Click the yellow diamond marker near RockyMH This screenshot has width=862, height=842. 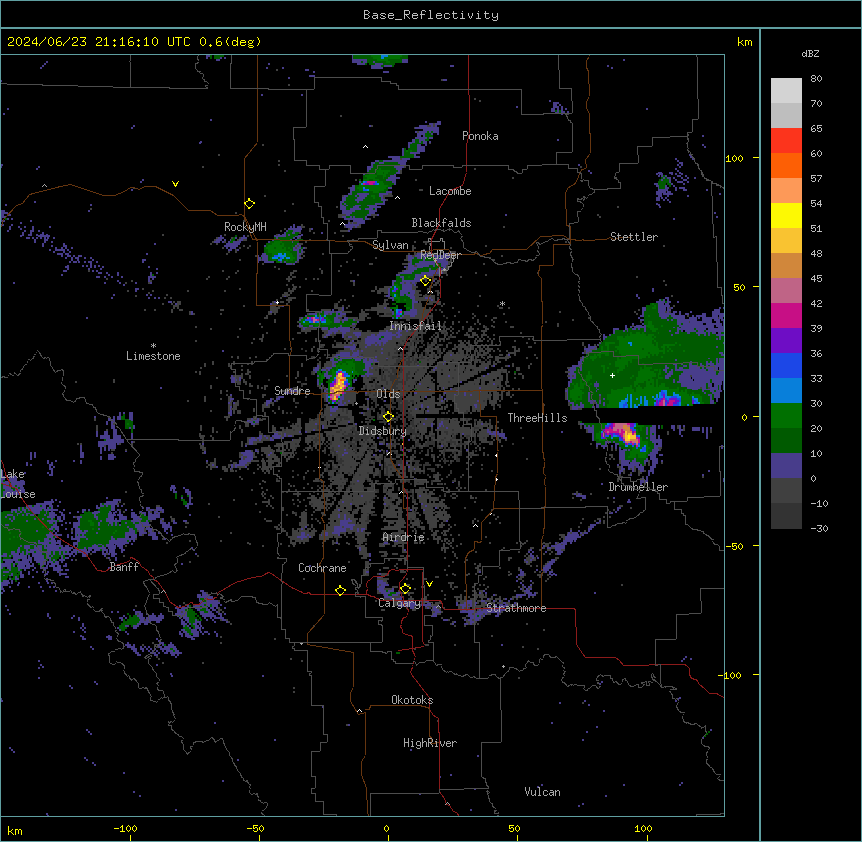[250, 204]
